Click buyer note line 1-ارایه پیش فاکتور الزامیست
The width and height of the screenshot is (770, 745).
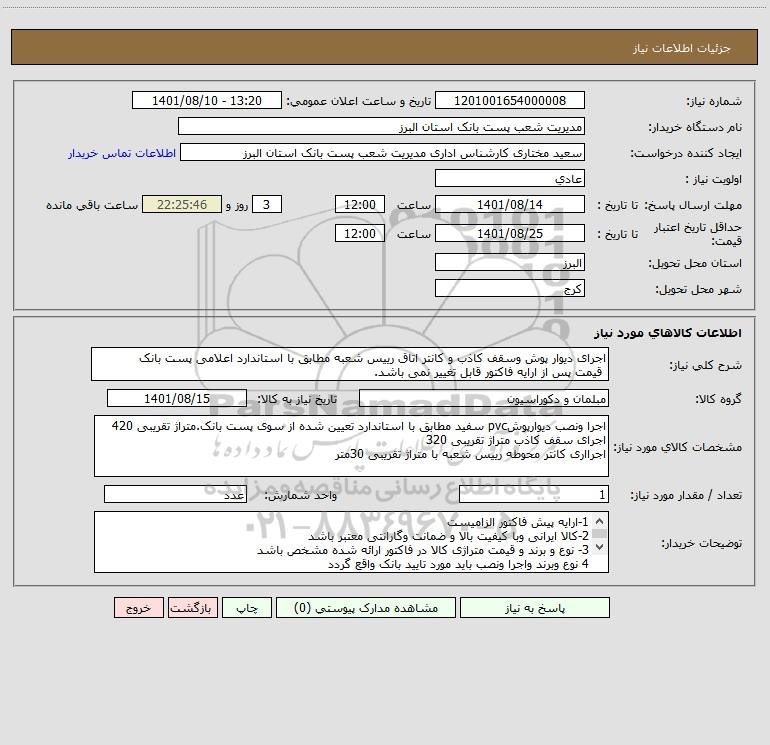coord(517,522)
